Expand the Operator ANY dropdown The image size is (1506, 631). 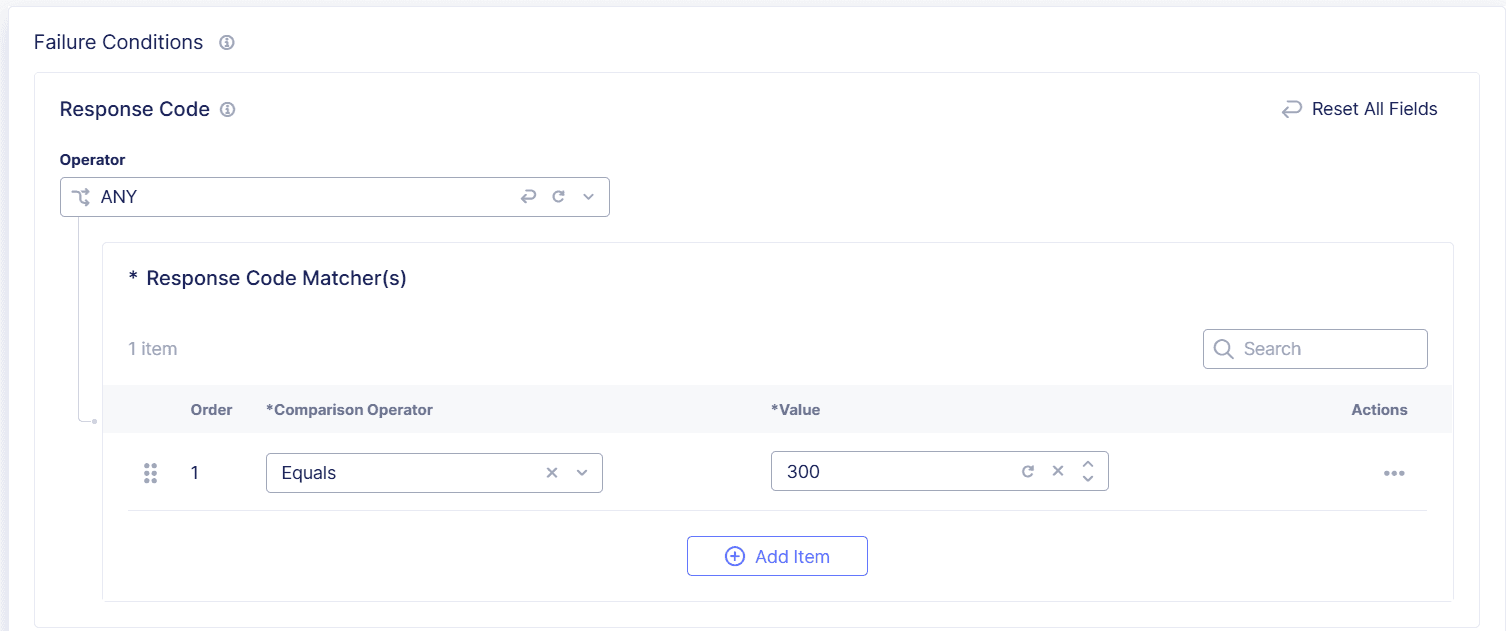(x=588, y=196)
